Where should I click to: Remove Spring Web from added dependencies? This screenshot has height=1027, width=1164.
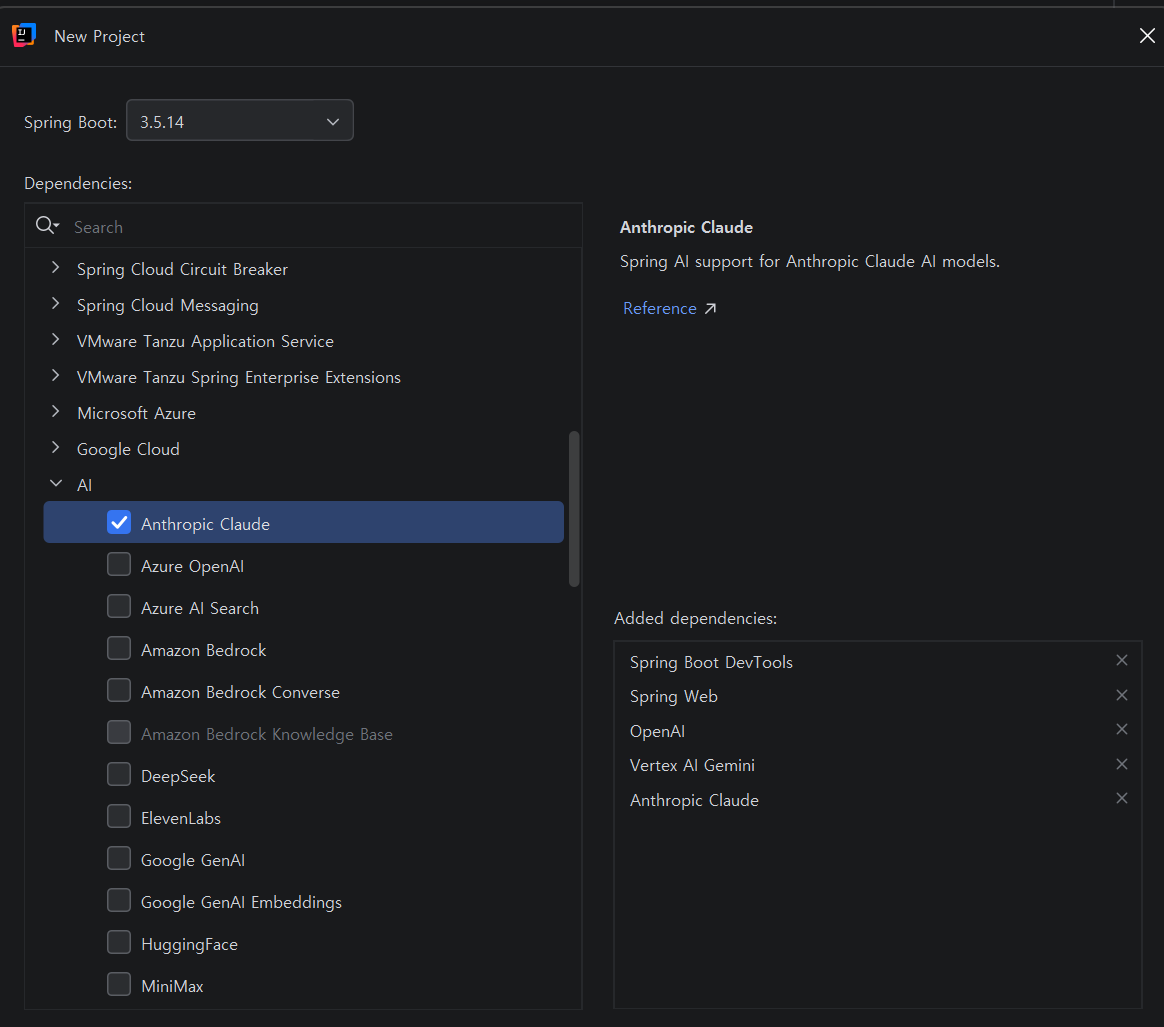pos(1122,695)
